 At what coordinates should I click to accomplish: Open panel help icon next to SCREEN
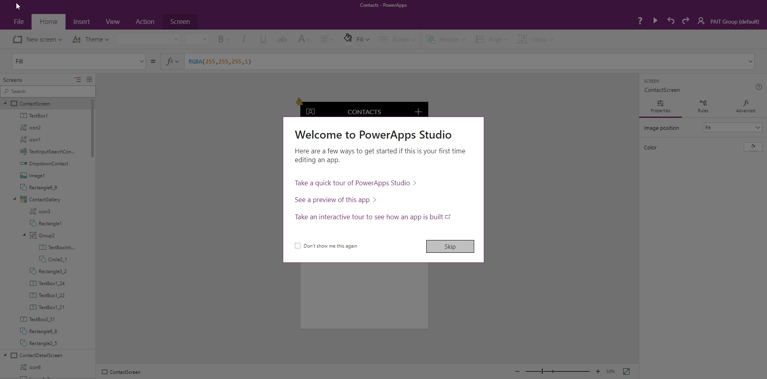(x=759, y=87)
